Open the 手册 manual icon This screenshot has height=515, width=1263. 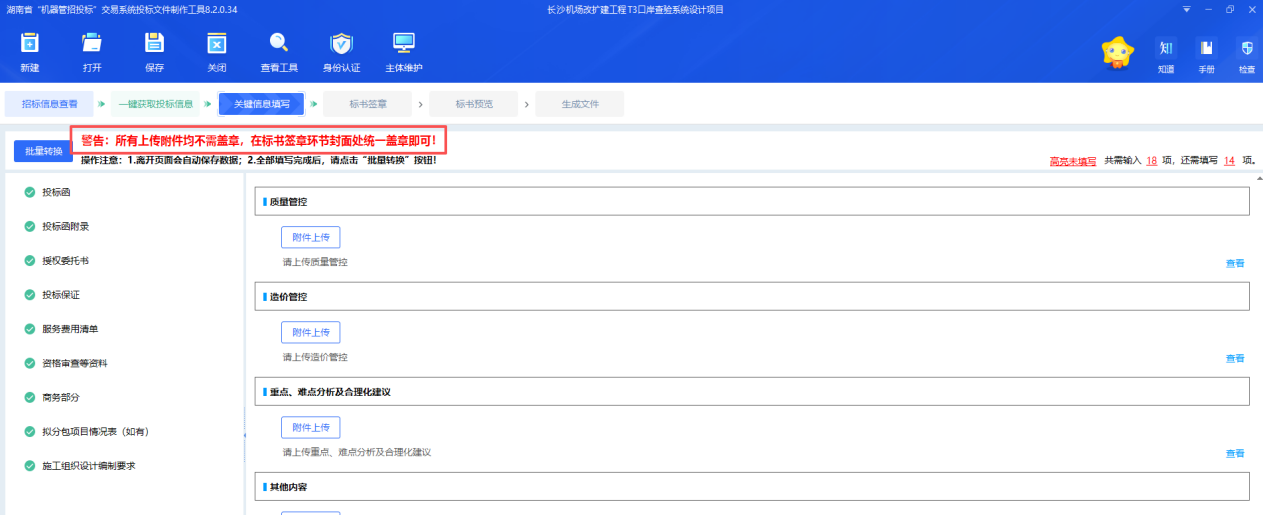pos(1206,49)
